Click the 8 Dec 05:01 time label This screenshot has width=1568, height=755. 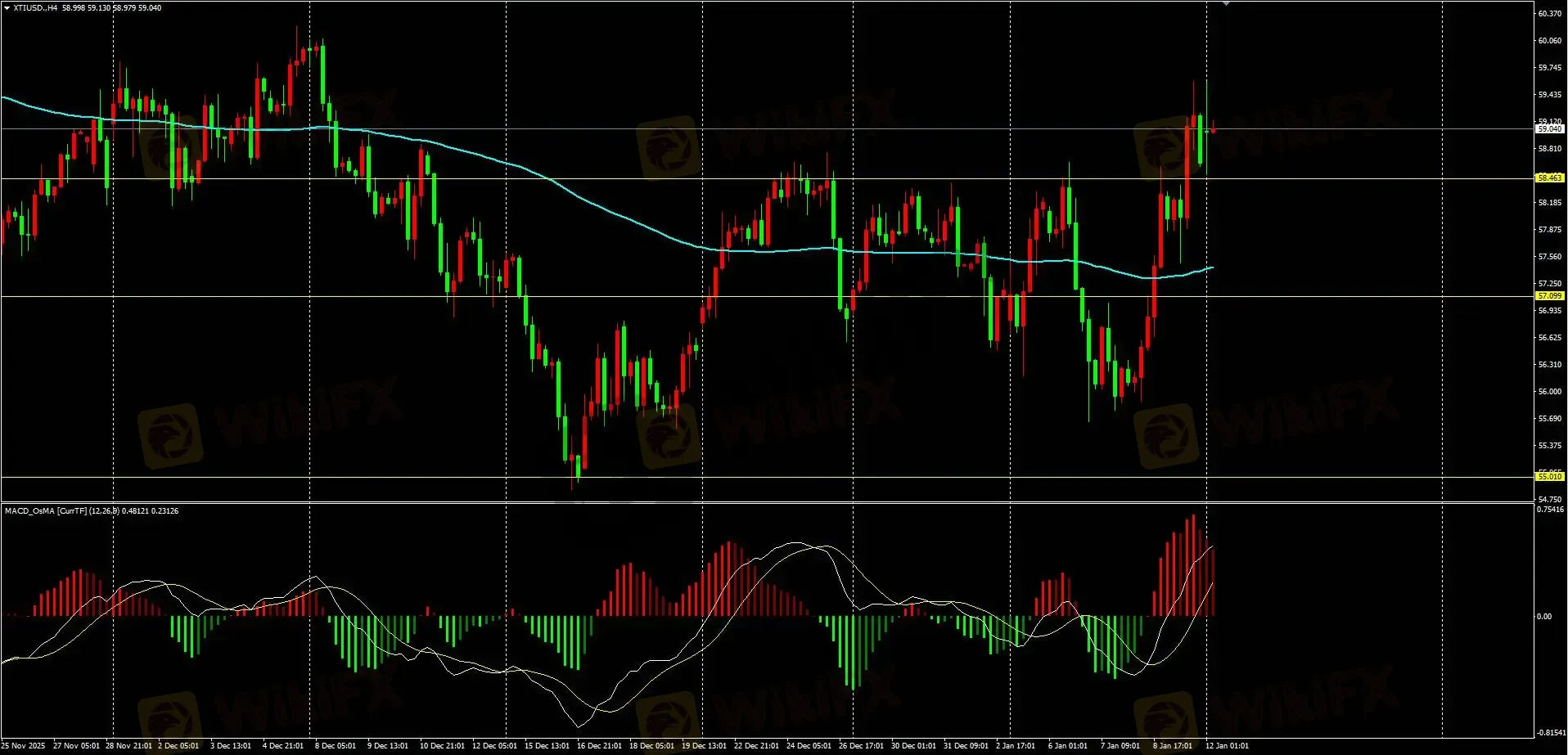[336, 746]
